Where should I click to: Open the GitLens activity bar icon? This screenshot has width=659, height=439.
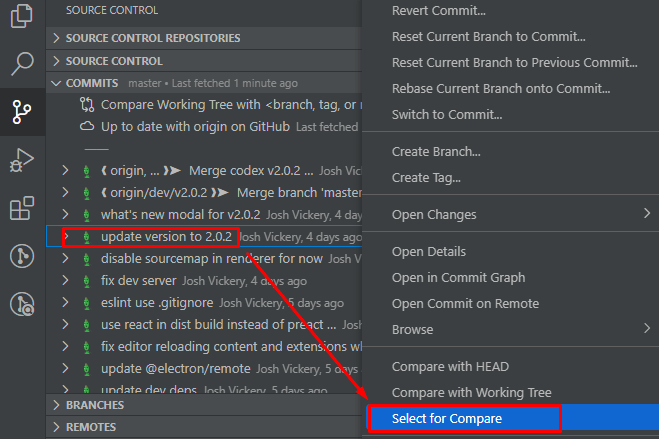(22, 256)
